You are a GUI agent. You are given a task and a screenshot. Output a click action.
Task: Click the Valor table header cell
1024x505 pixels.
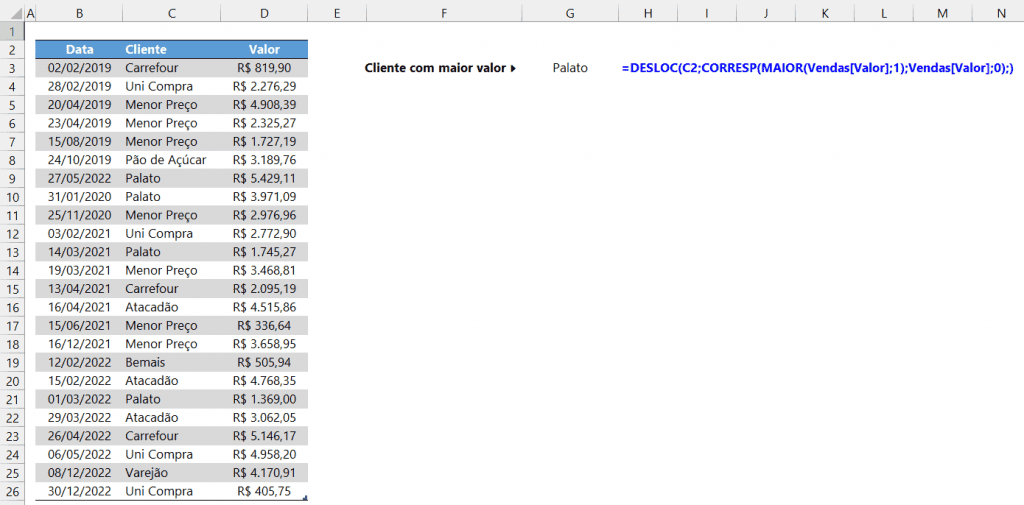264,50
